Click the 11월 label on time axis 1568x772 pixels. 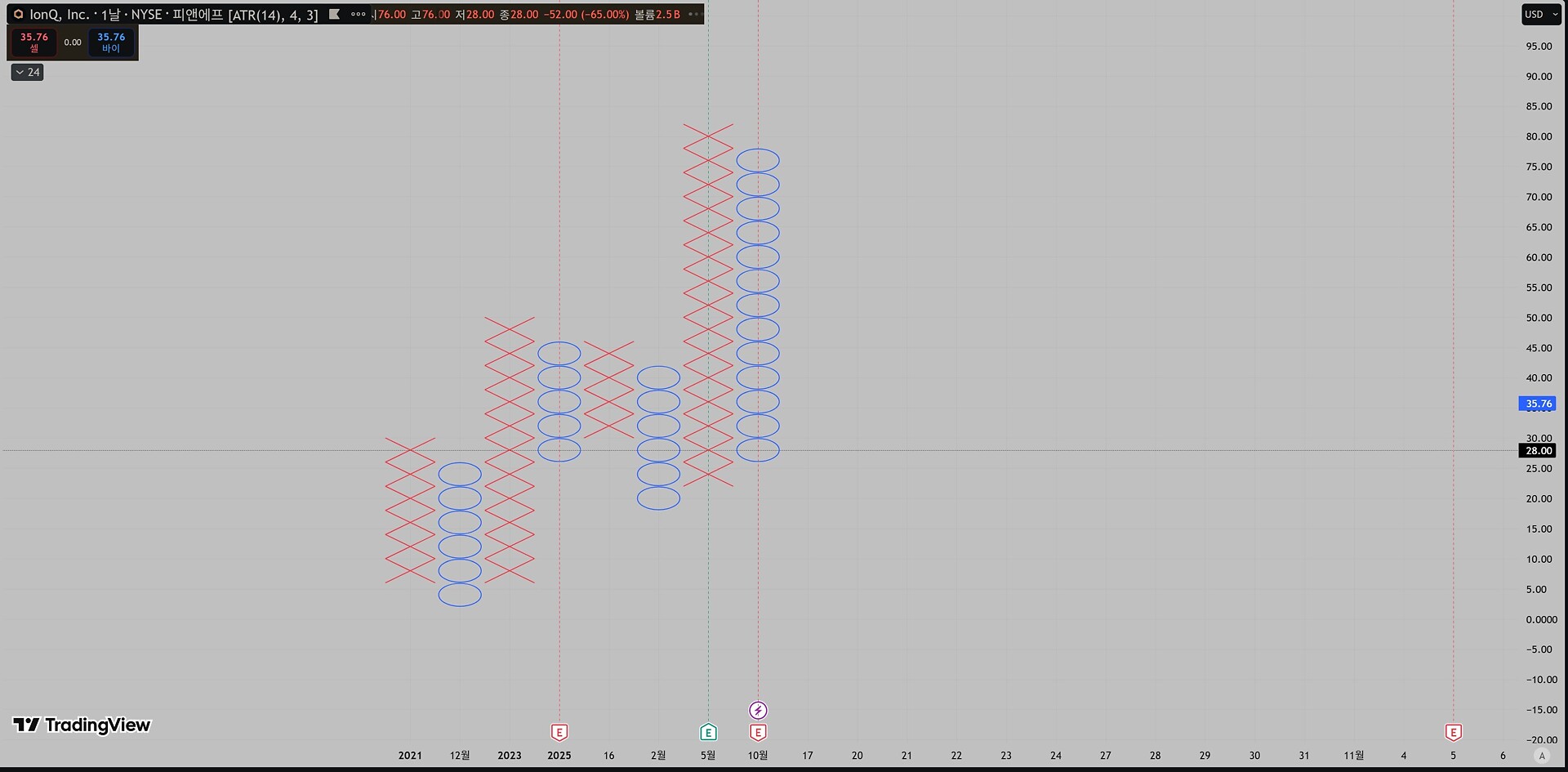point(1353,756)
